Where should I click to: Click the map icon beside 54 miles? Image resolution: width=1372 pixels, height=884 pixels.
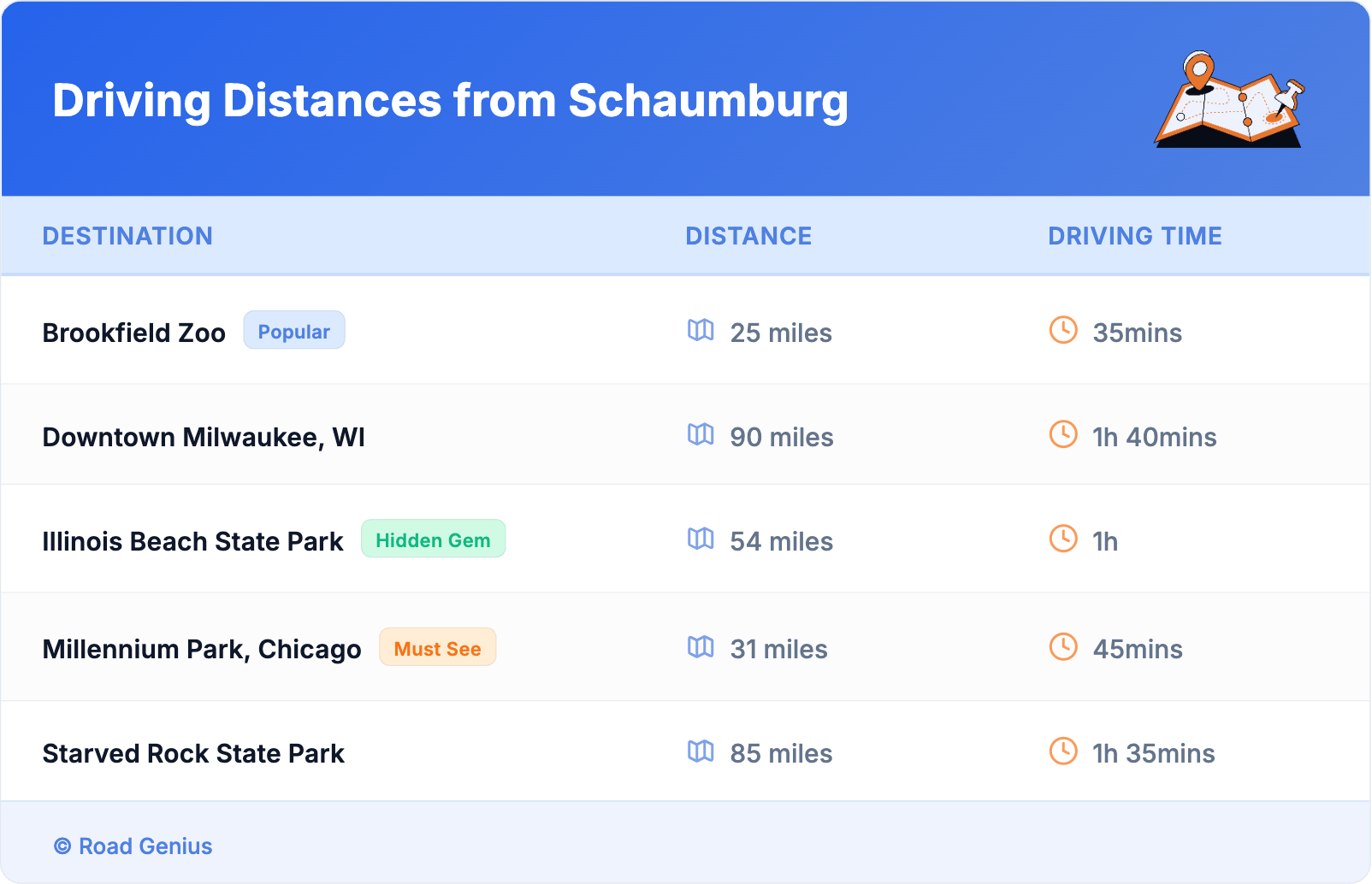click(701, 539)
